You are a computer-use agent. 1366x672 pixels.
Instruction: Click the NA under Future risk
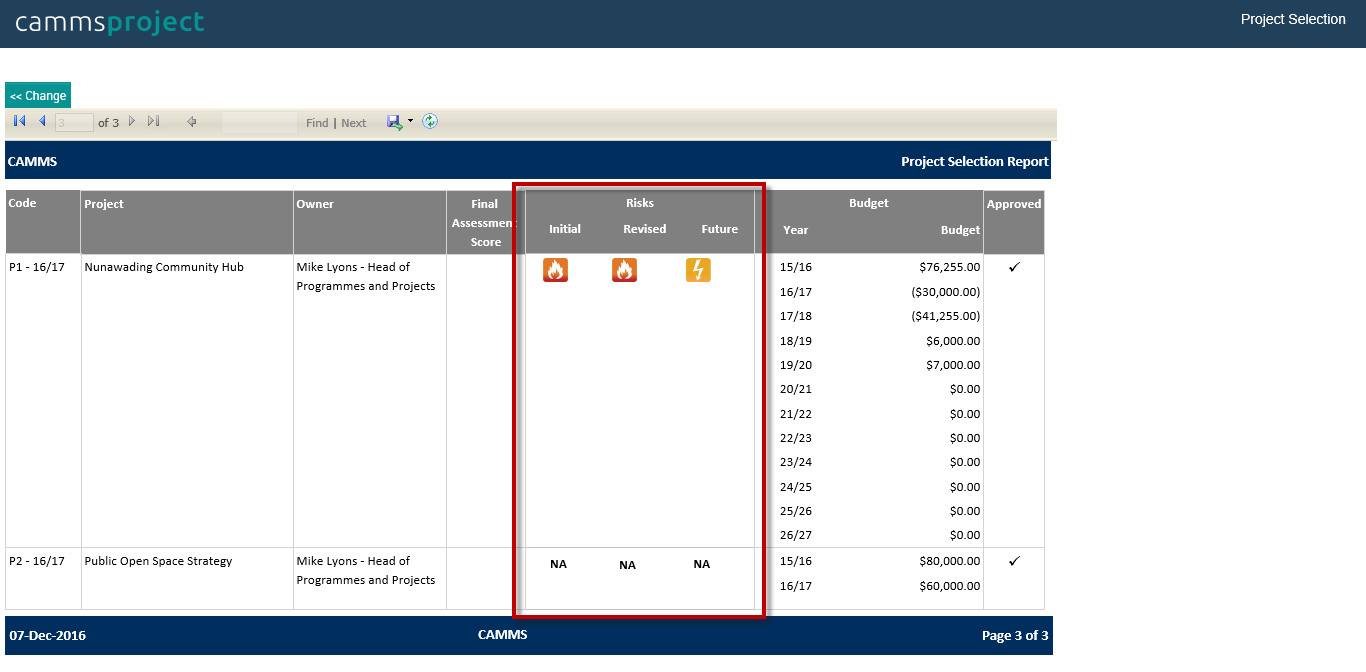pos(702,564)
